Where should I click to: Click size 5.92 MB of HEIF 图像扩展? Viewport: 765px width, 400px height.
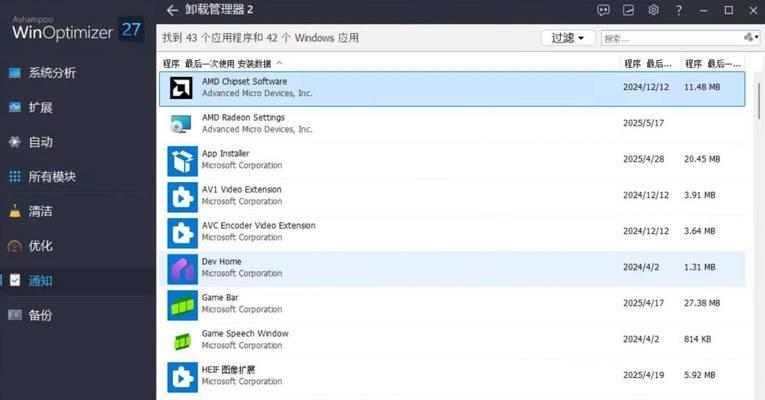699,376
